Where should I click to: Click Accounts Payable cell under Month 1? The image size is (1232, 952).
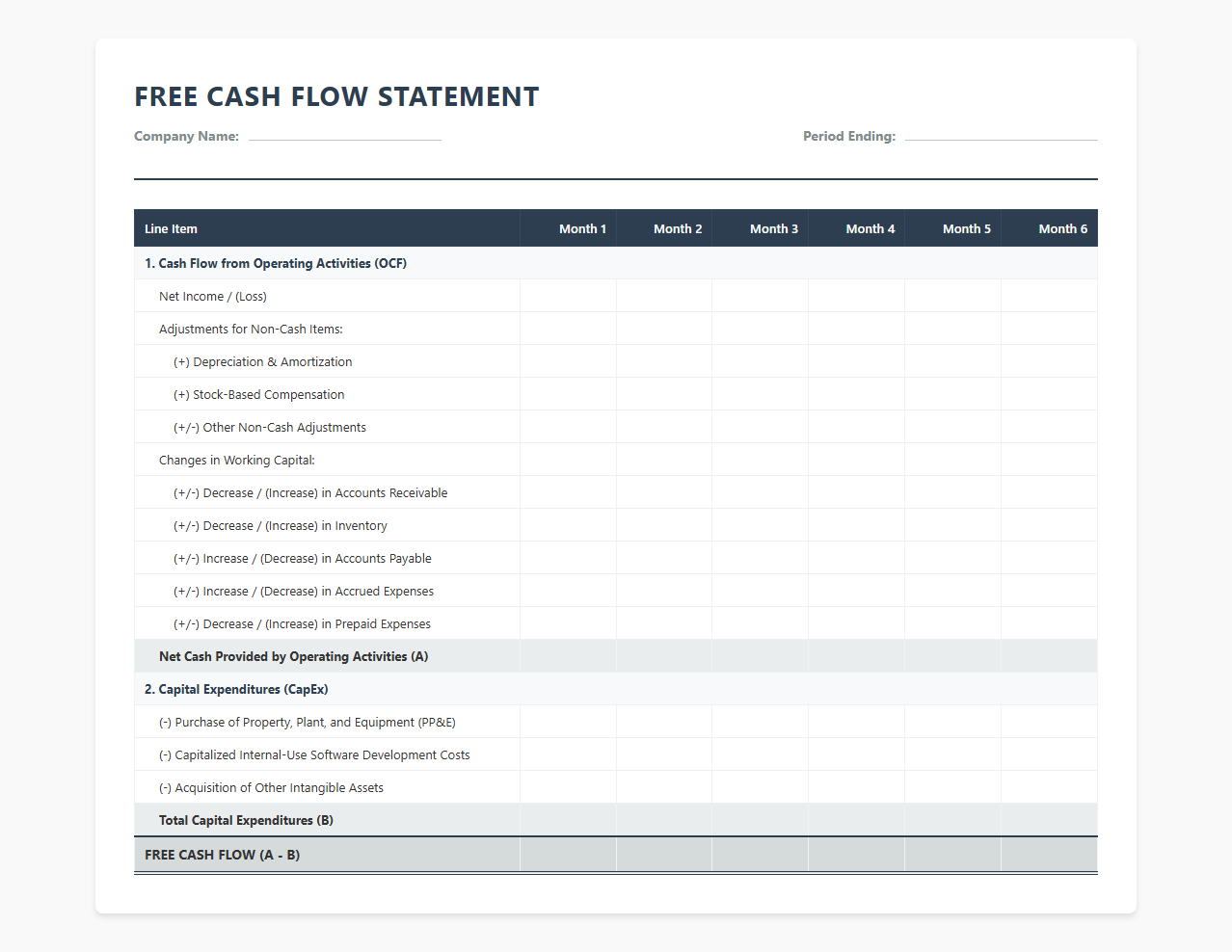568,558
